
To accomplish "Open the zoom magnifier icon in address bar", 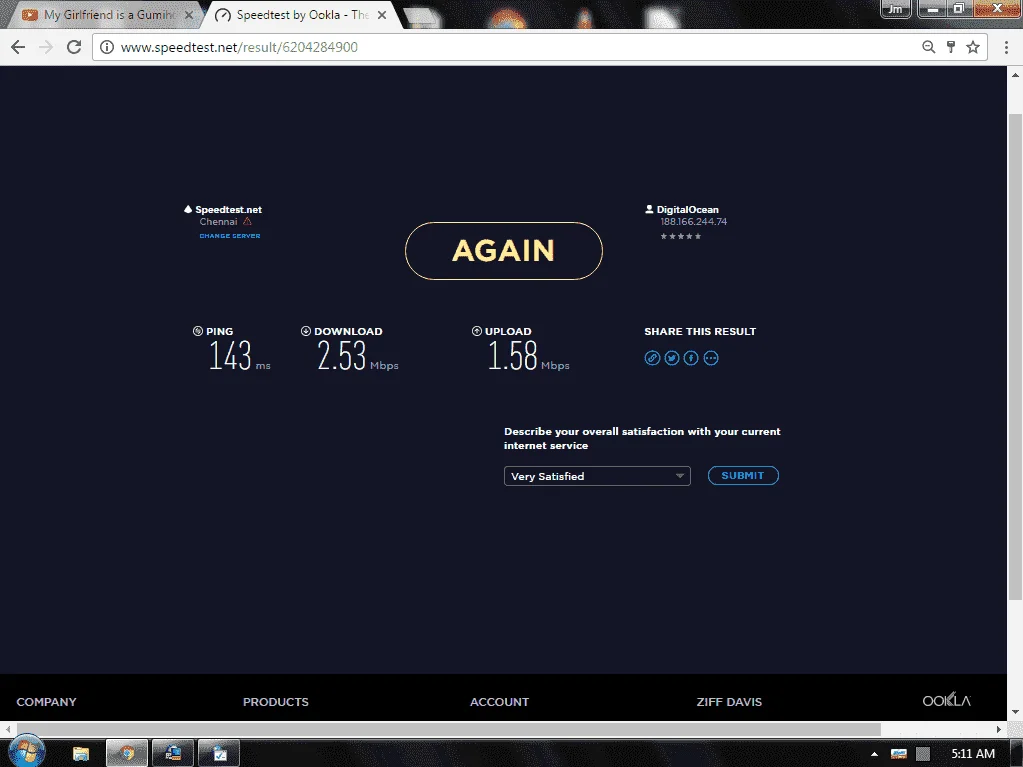I will click(928, 47).
